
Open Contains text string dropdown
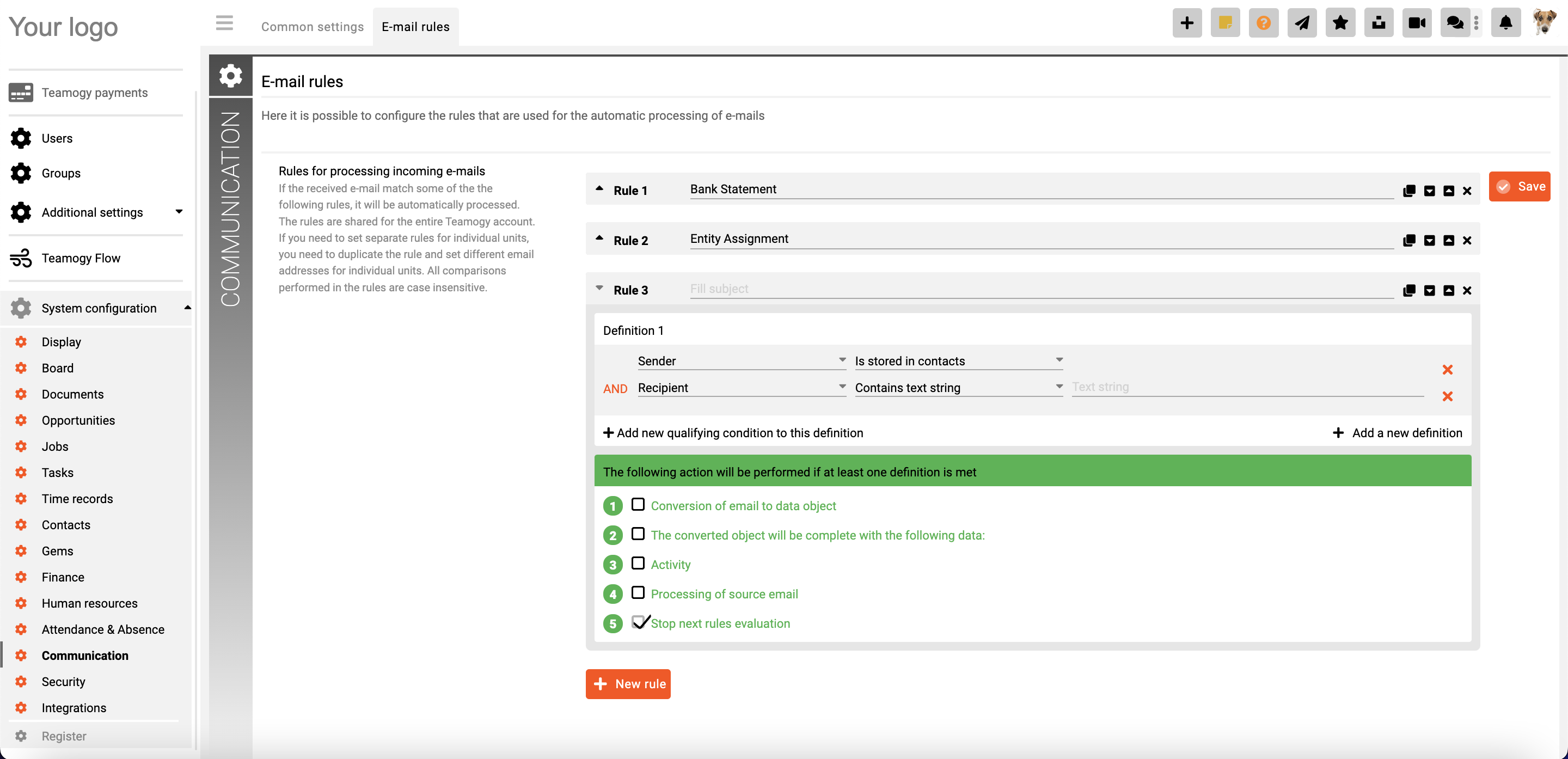pyautogui.click(x=959, y=388)
